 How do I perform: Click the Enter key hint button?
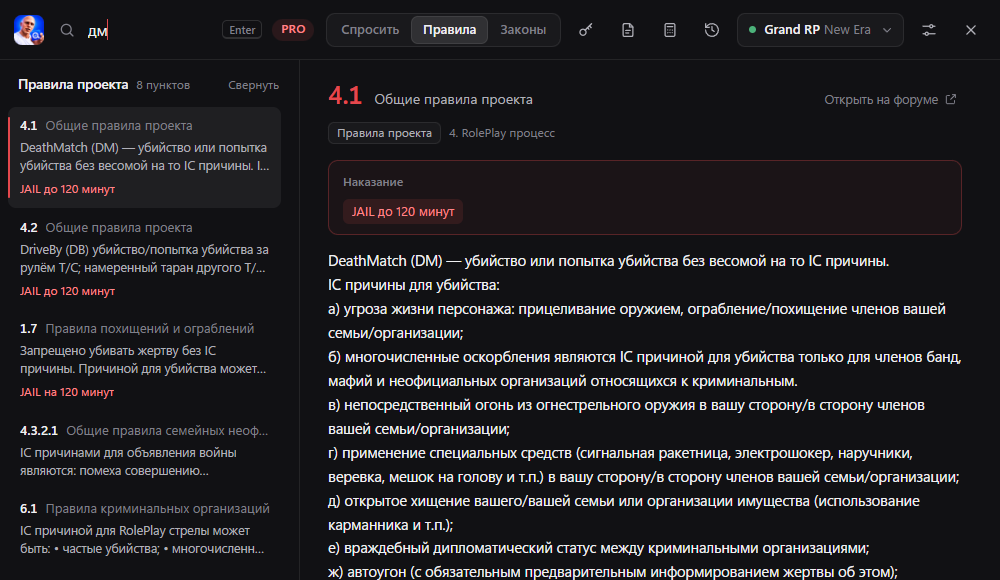click(242, 30)
